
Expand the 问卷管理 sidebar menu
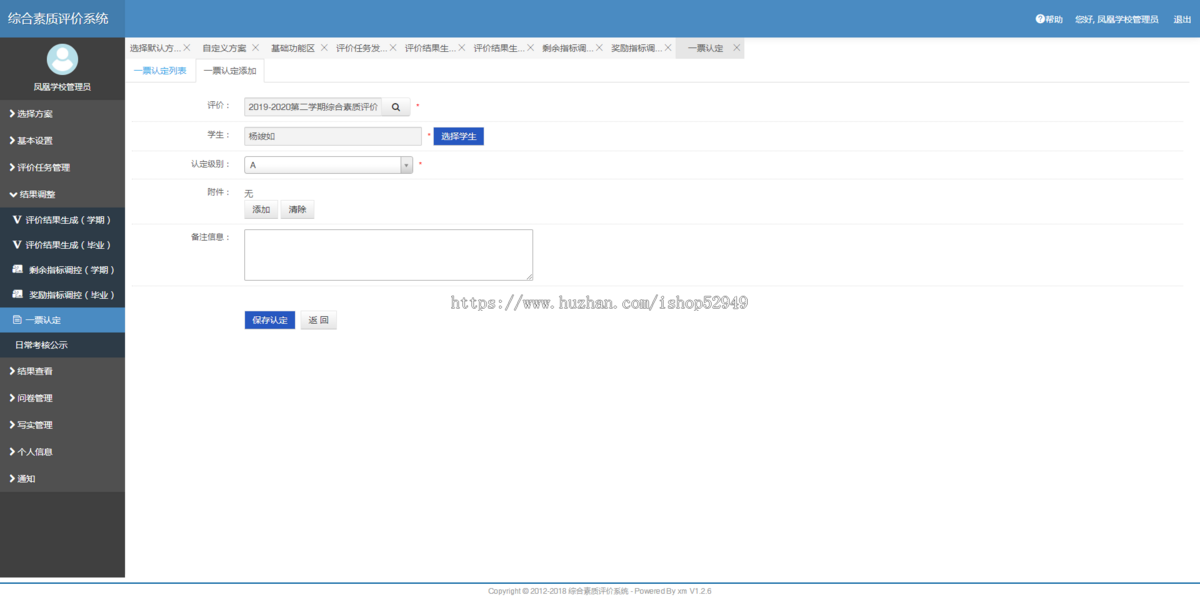(x=62, y=398)
